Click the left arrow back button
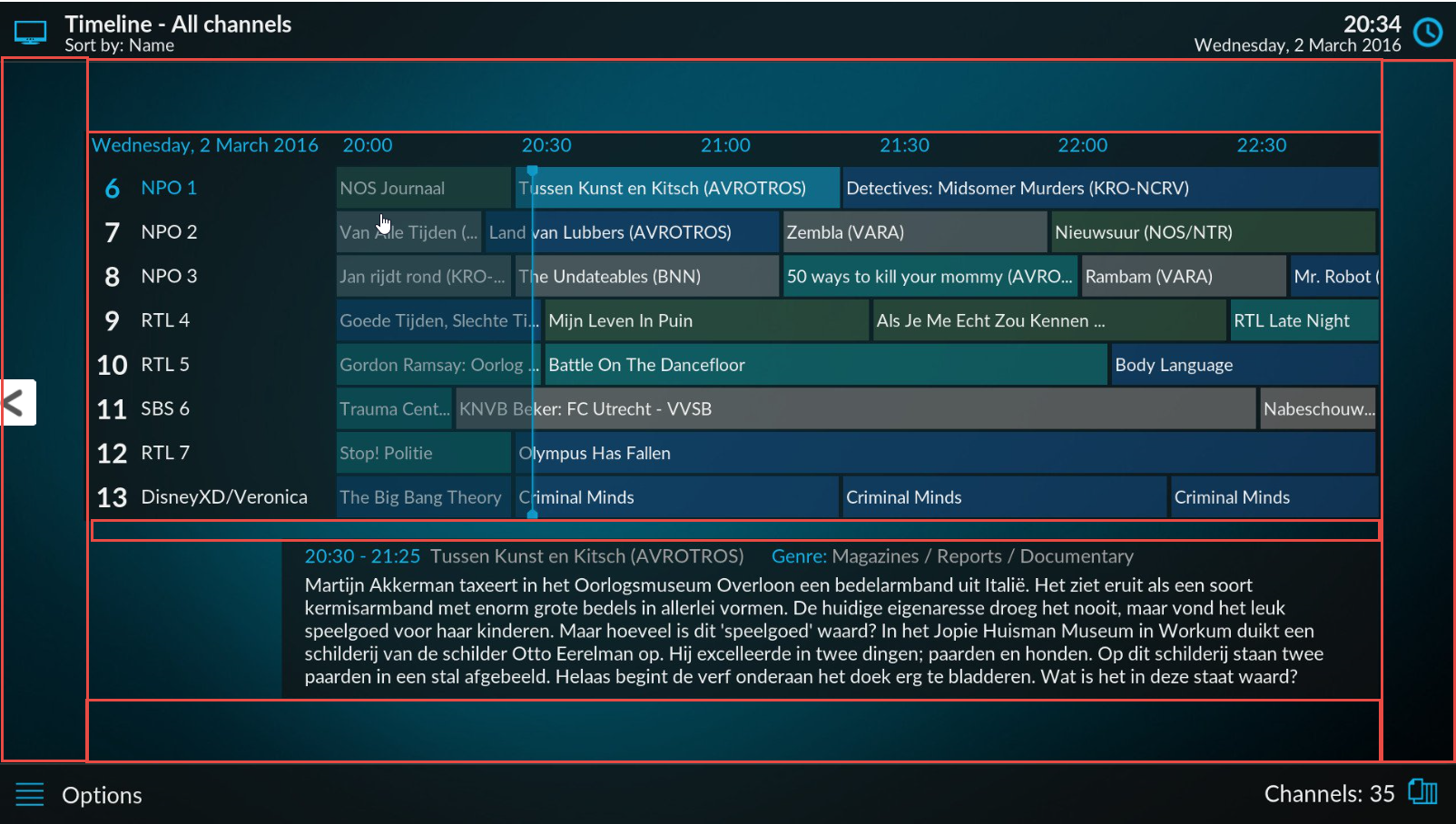1456x824 pixels. pos(17,402)
